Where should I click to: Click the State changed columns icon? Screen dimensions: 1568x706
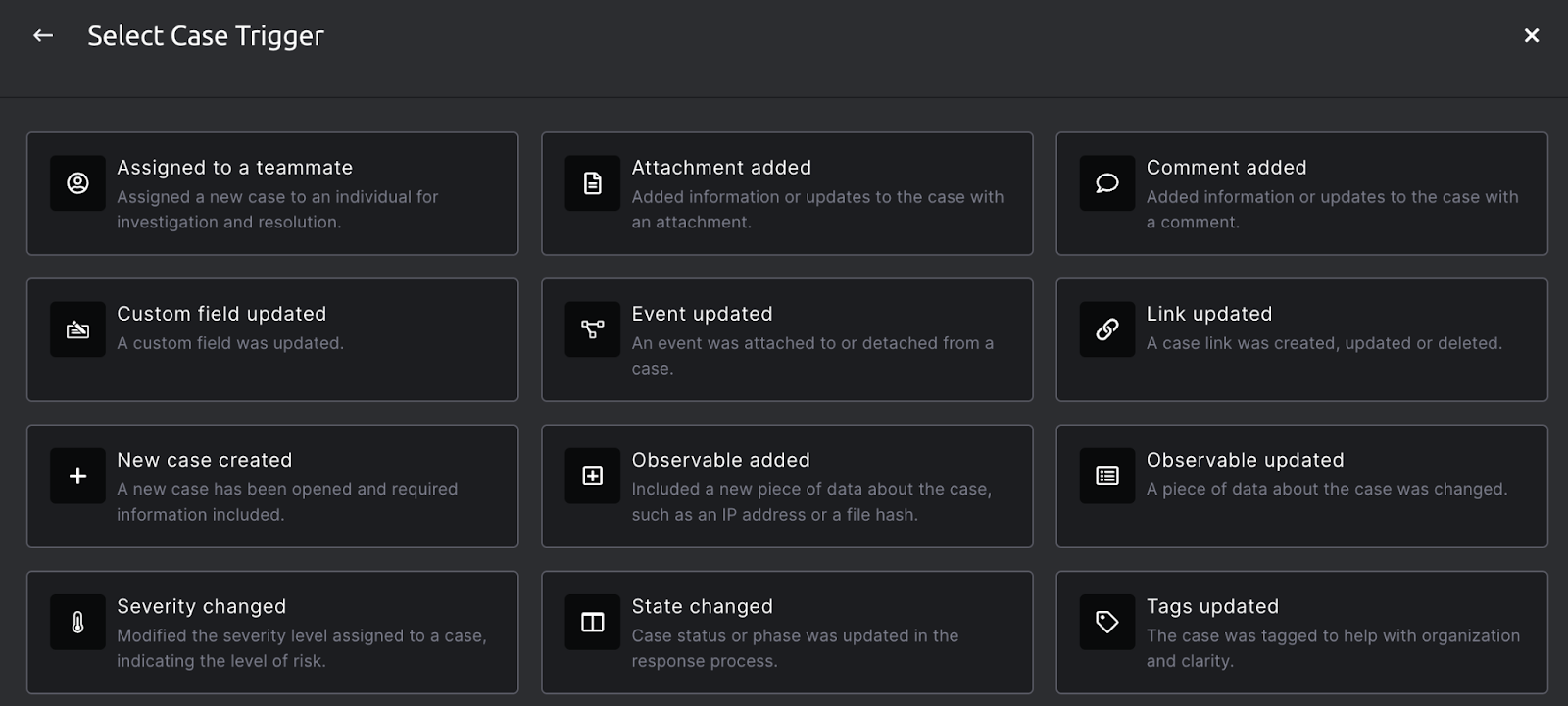point(592,622)
